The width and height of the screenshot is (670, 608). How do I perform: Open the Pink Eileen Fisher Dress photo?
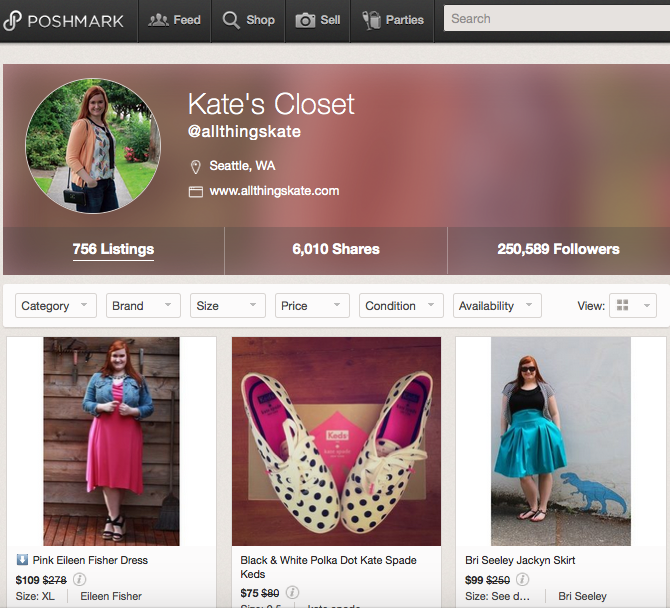pyautogui.click(x=112, y=441)
